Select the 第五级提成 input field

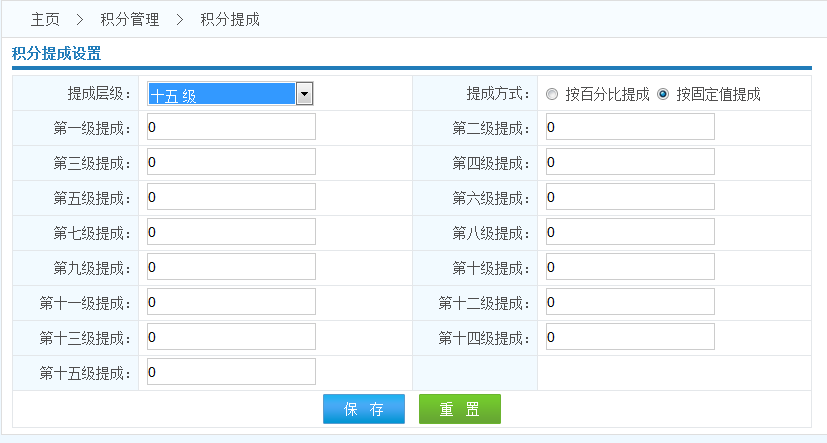click(231, 197)
